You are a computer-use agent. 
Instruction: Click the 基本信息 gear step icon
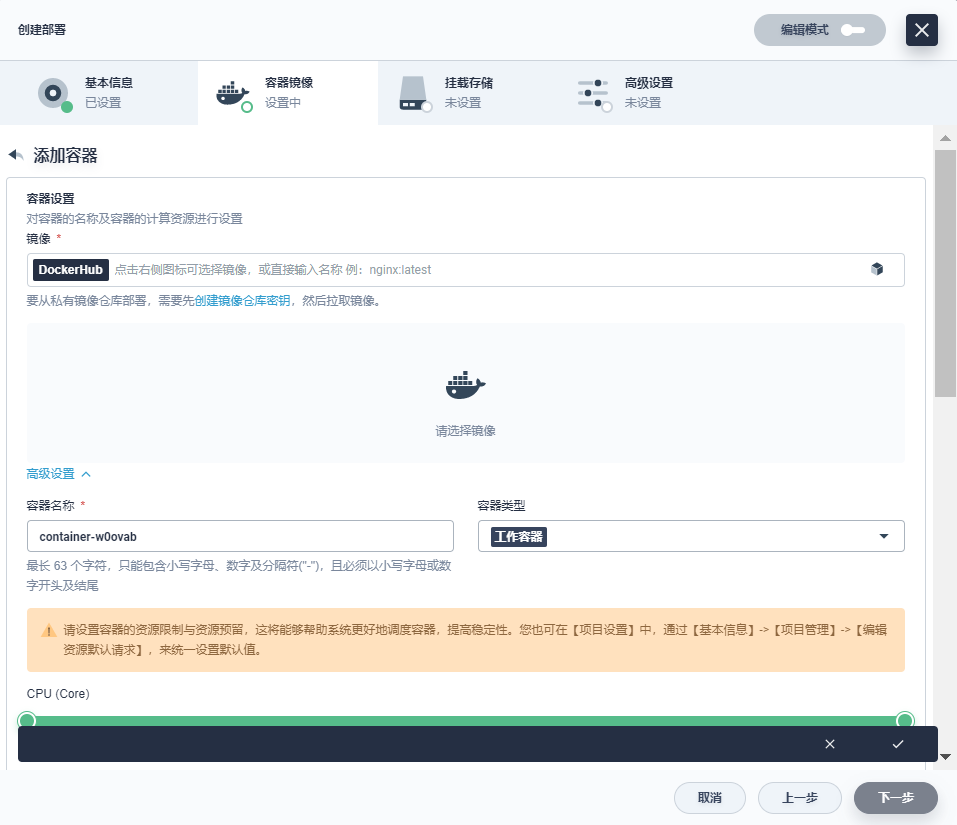(52, 92)
